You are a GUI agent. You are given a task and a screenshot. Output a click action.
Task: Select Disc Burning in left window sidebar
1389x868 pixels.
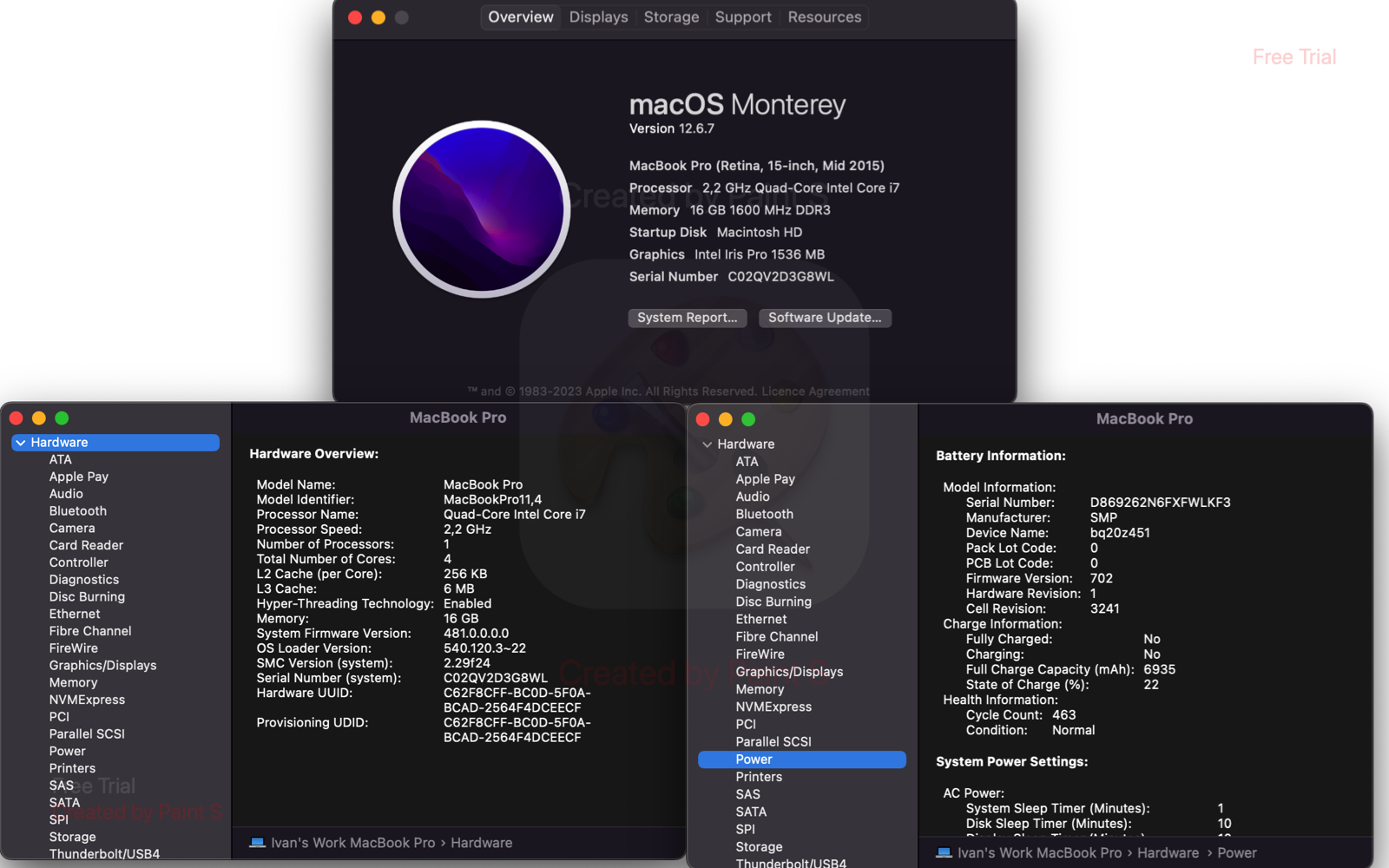87,597
